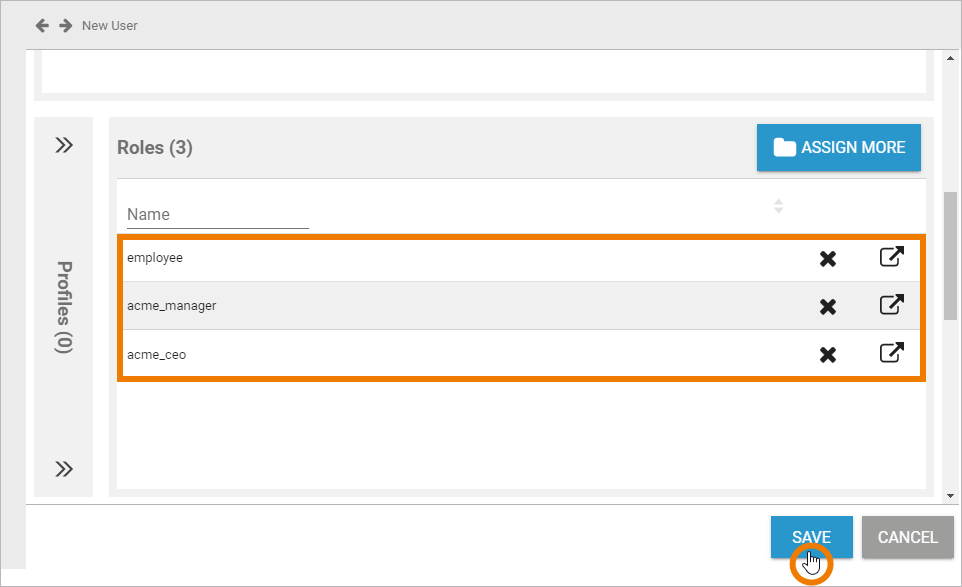
Task: Click the forward arrow icon
Action: click(66, 25)
